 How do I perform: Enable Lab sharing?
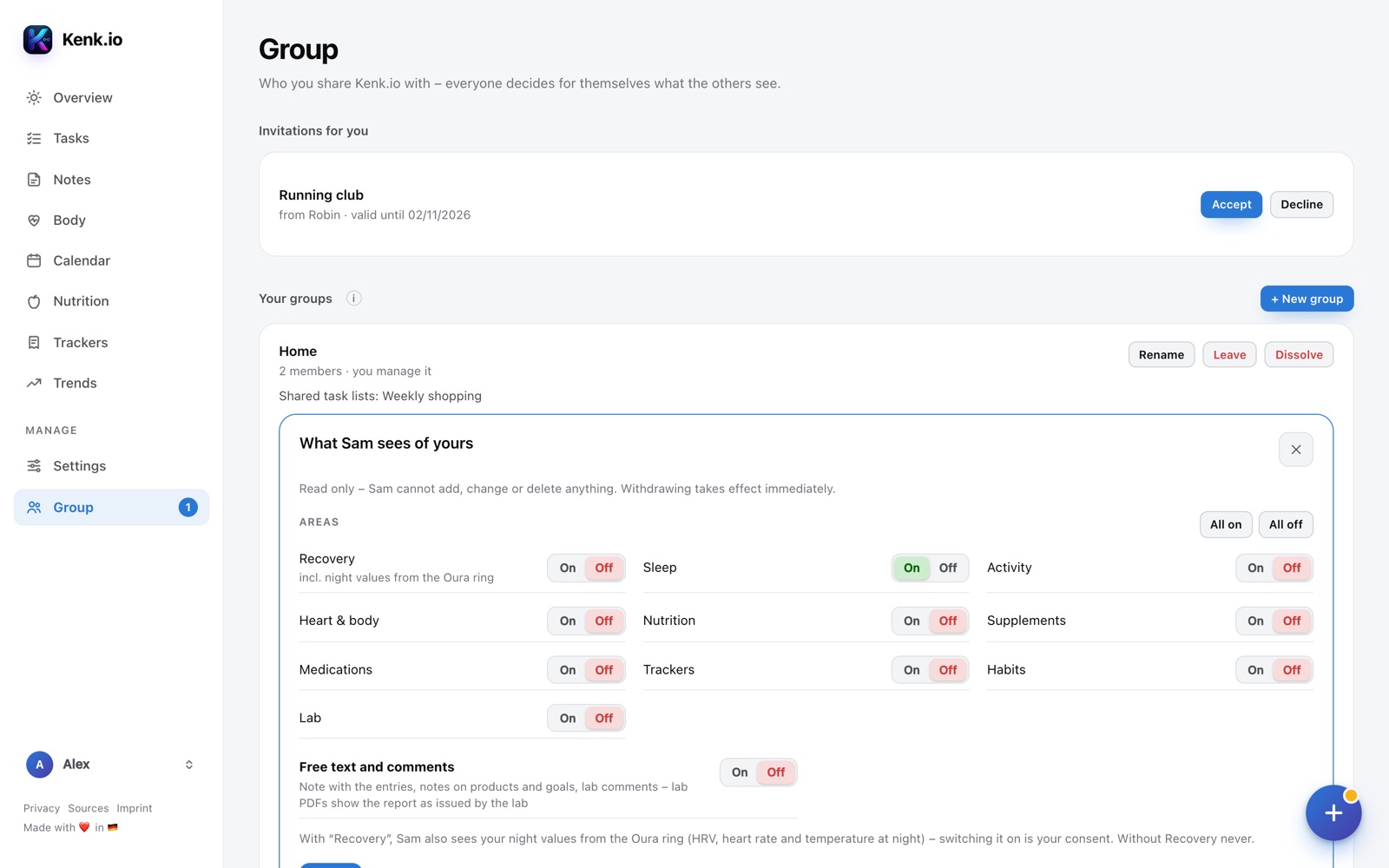pyautogui.click(x=568, y=718)
